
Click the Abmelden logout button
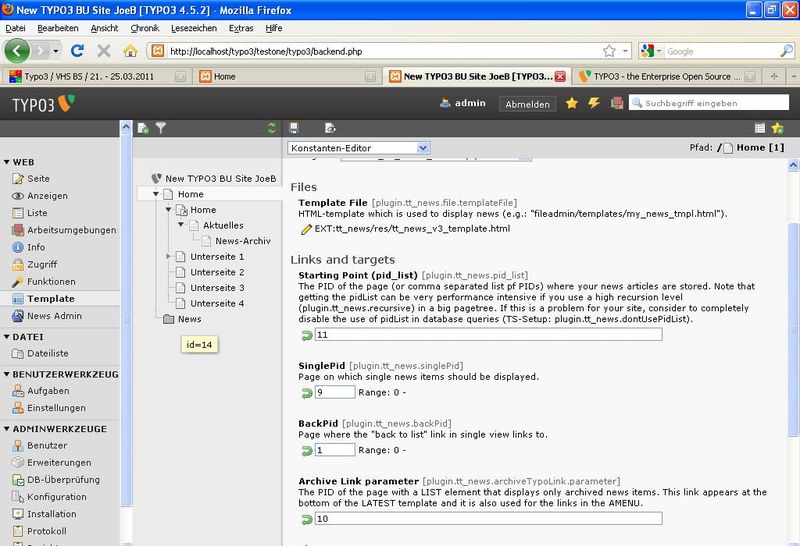(x=528, y=104)
